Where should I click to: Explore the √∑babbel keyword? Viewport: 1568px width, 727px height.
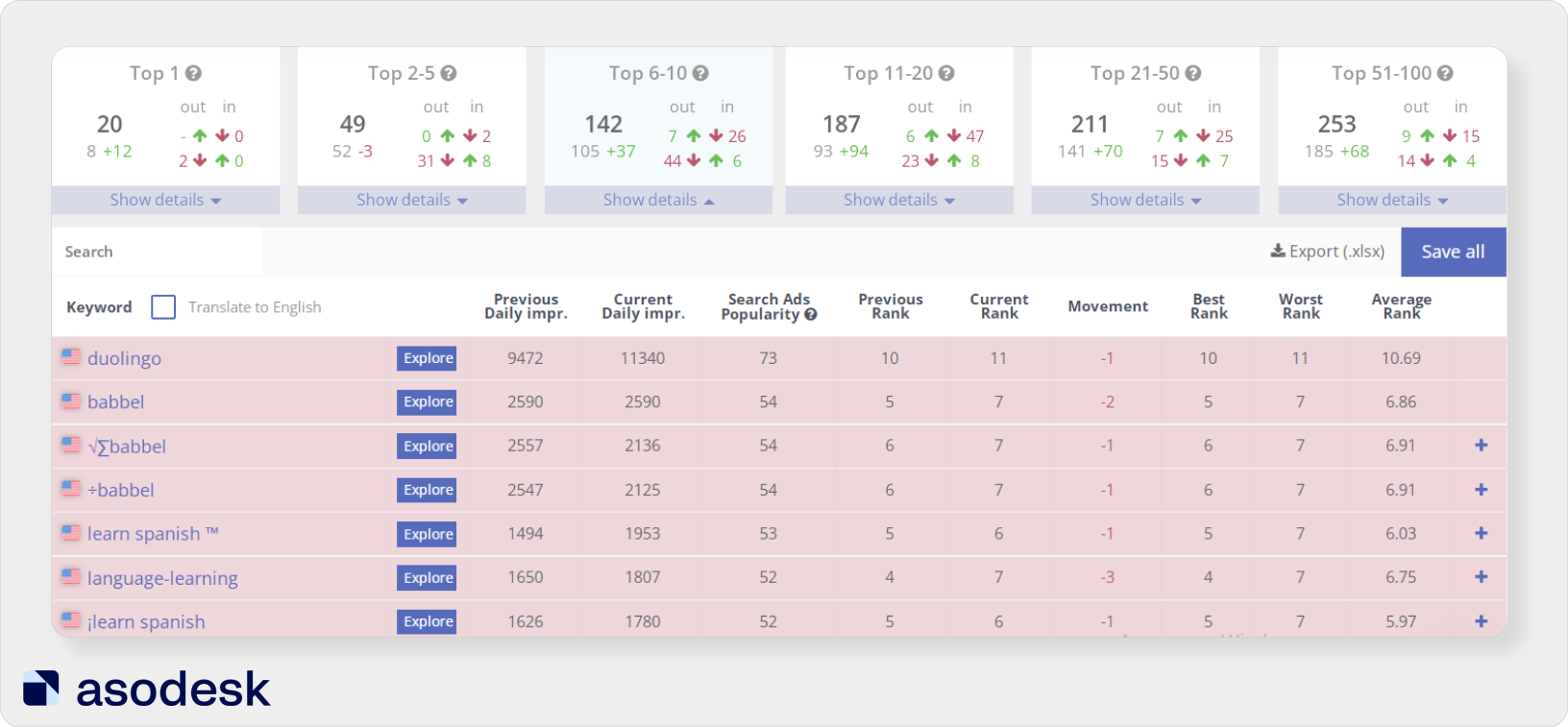pos(428,446)
